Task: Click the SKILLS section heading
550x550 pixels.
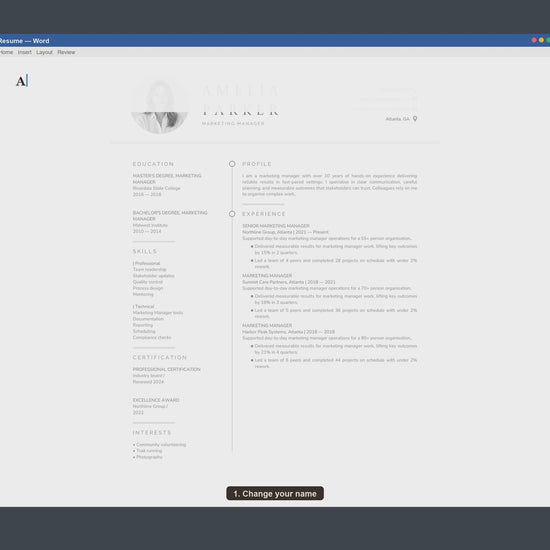Action: pos(145,251)
